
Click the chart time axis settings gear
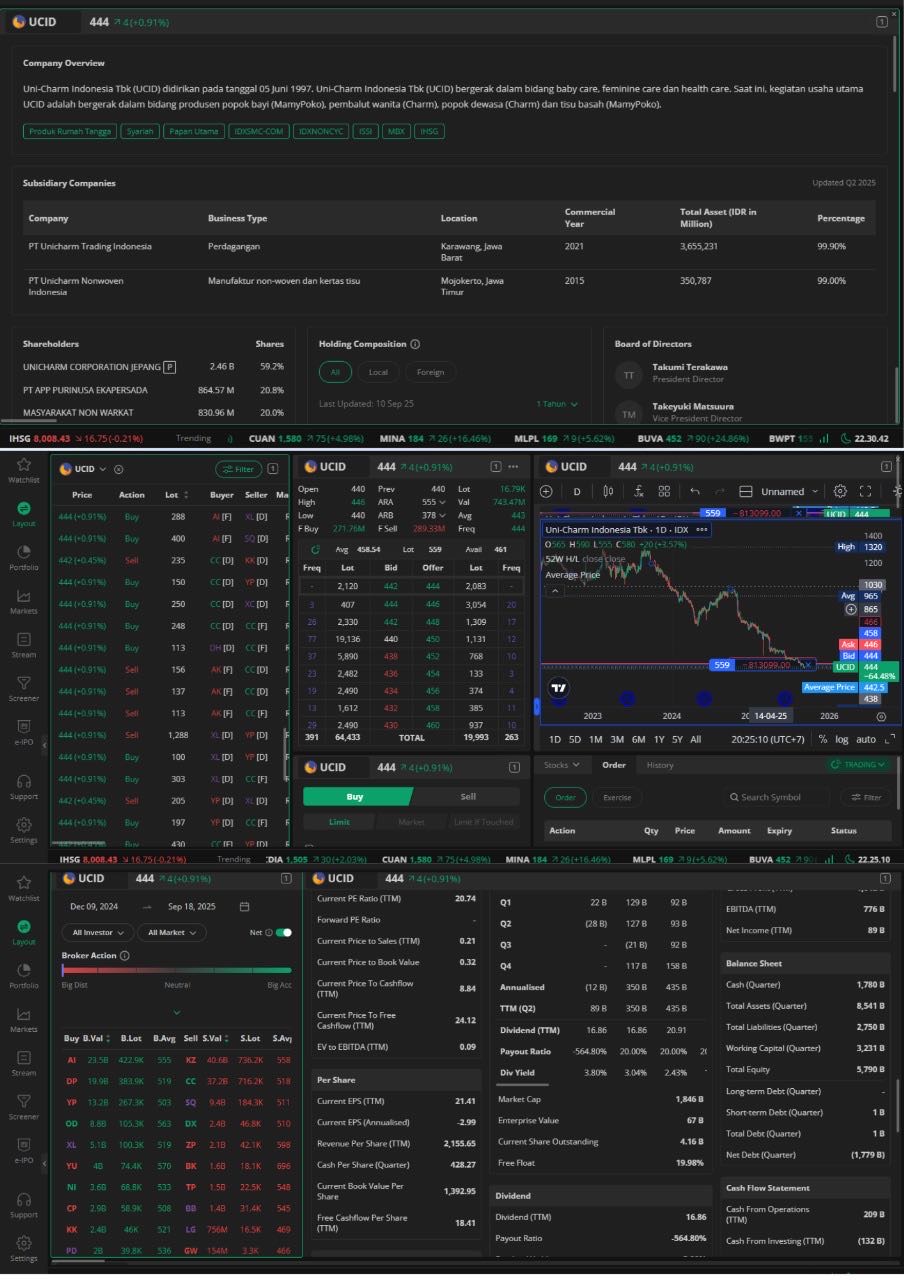[881, 716]
